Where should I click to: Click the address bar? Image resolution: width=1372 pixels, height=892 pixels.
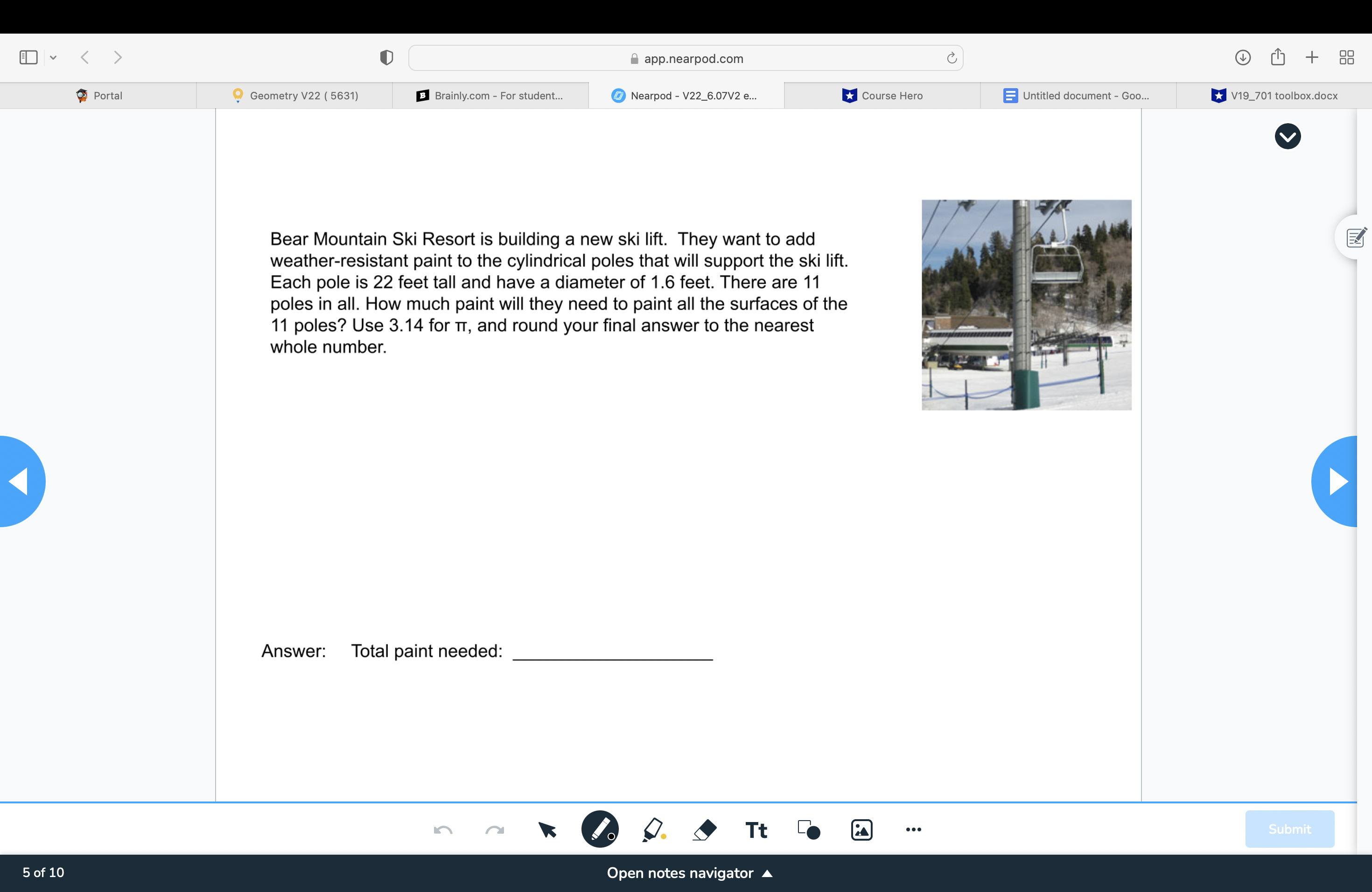point(686,58)
